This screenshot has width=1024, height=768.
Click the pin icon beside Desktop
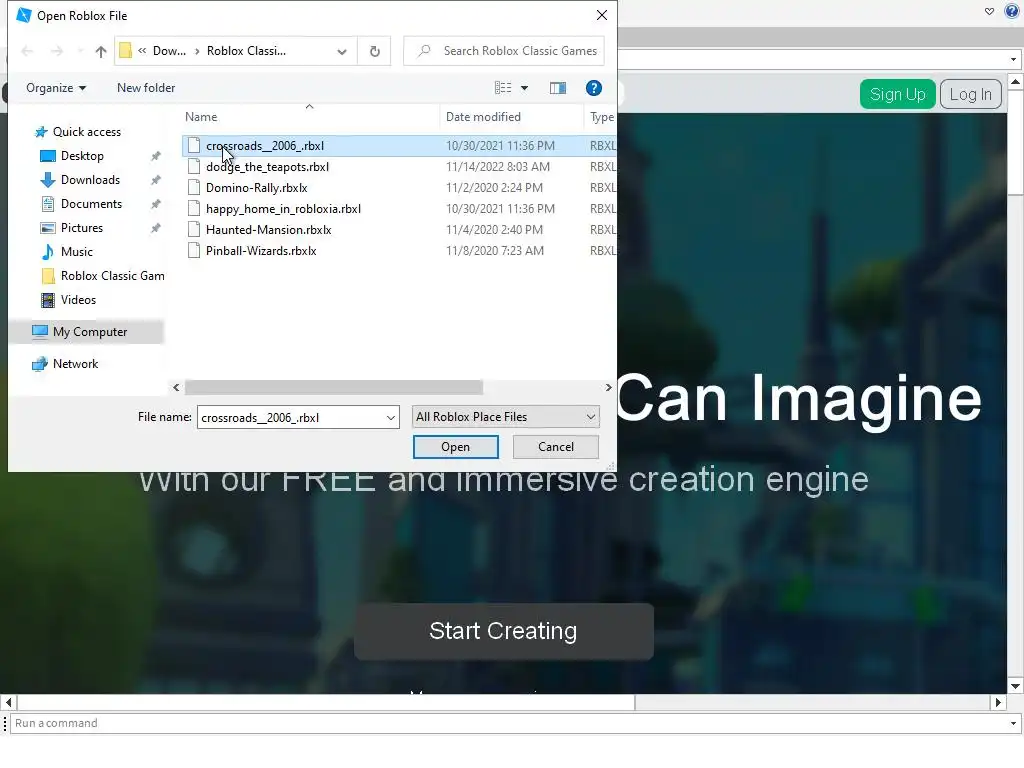155,156
